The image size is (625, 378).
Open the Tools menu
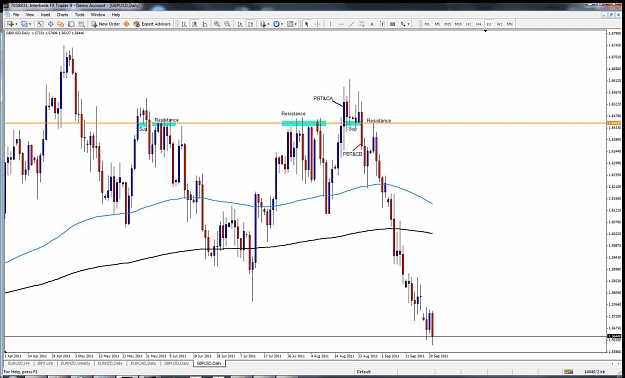click(80, 14)
